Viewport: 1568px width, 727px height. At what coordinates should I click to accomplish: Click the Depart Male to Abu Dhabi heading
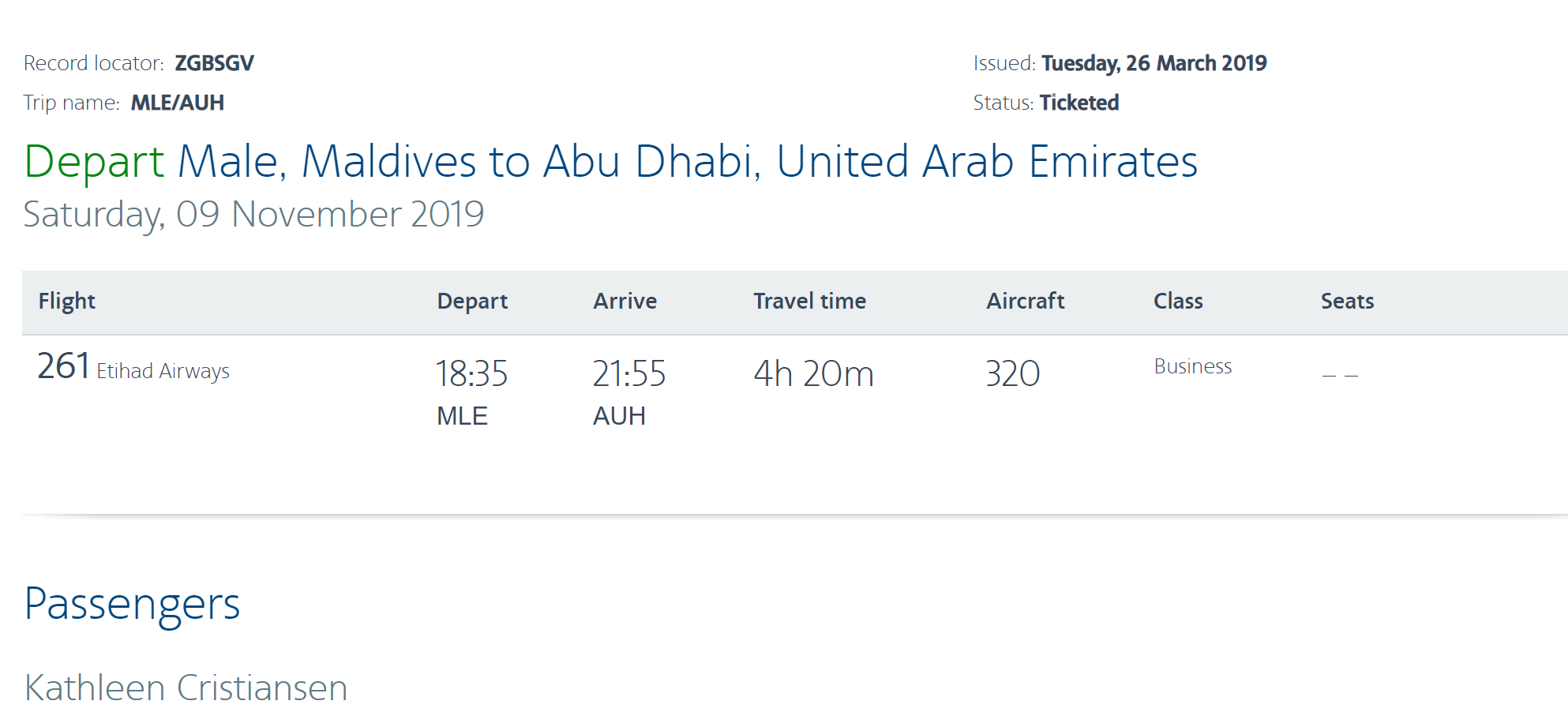[x=610, y=162]
